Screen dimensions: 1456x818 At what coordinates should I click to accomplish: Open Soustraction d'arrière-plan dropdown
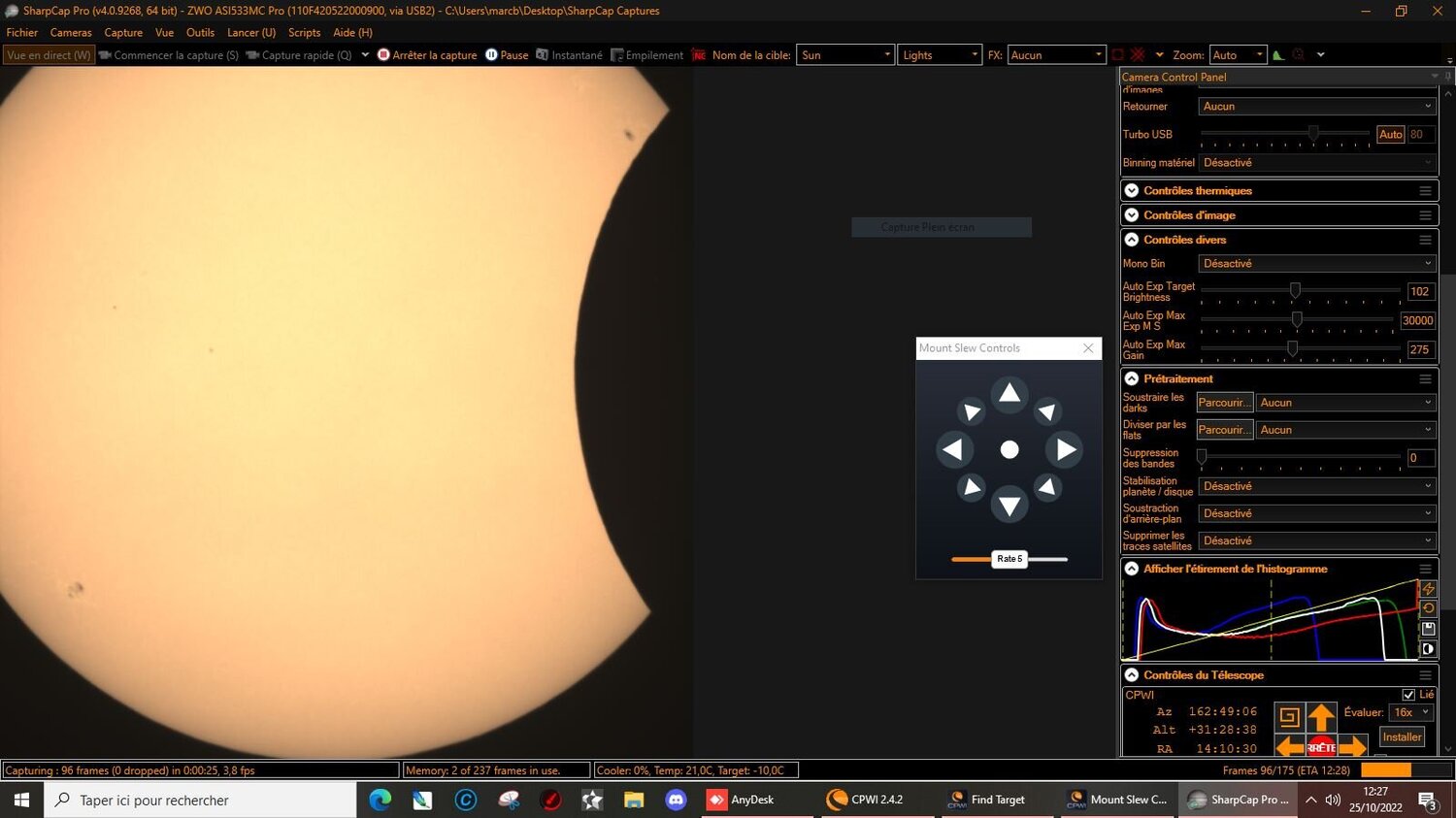[x=1317, y=513]
